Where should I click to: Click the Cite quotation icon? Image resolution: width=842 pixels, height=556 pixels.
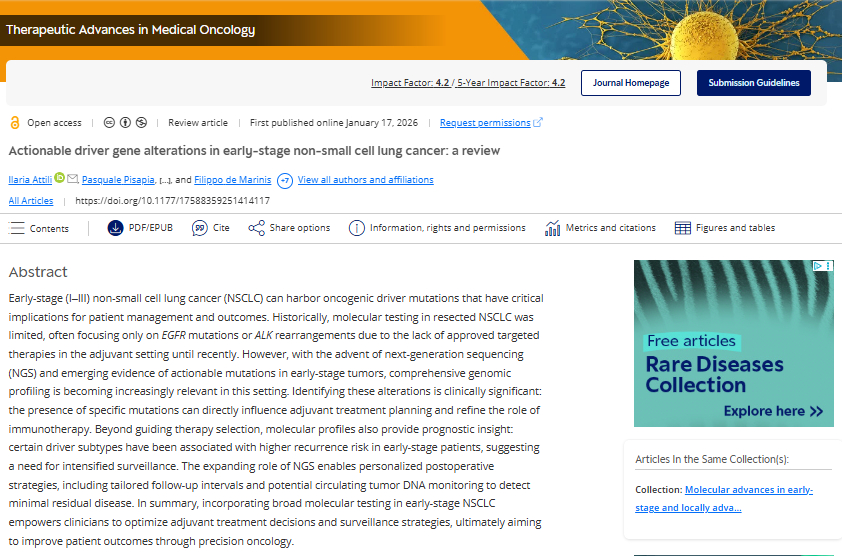coord(198,228)
